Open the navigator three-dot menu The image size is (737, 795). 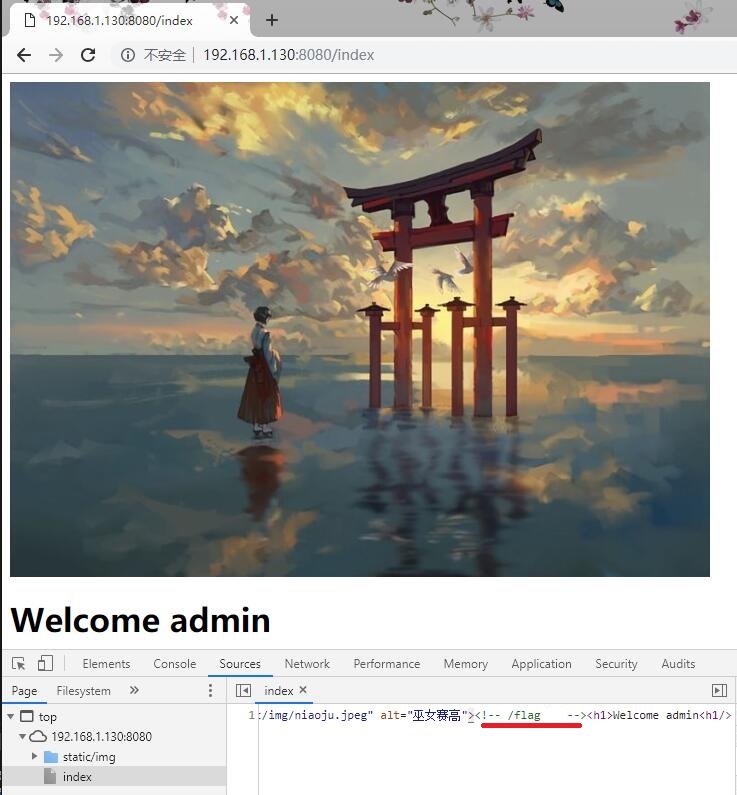[x=210, y=690]
